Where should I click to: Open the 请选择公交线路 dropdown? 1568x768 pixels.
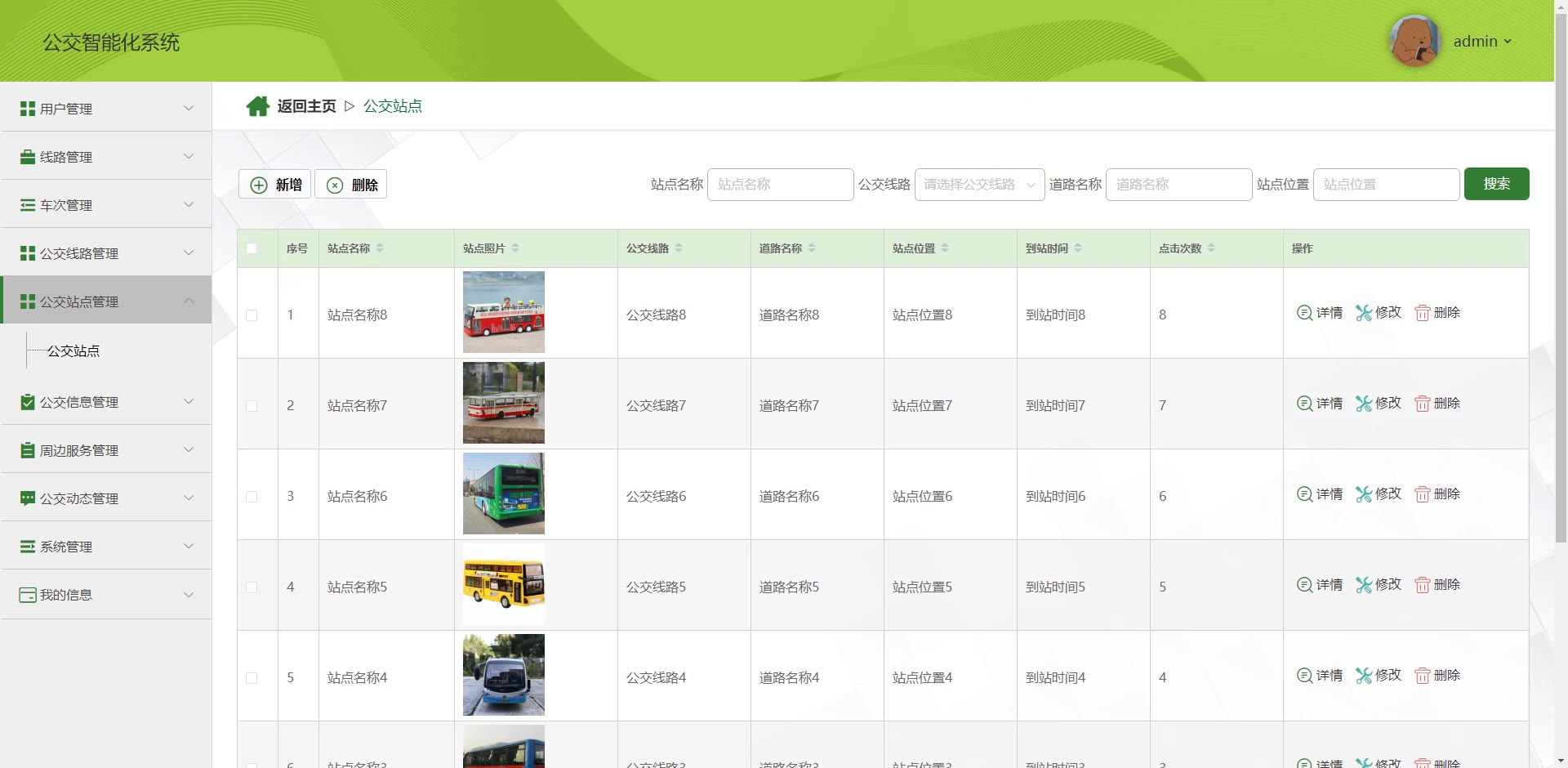point(979,185)
